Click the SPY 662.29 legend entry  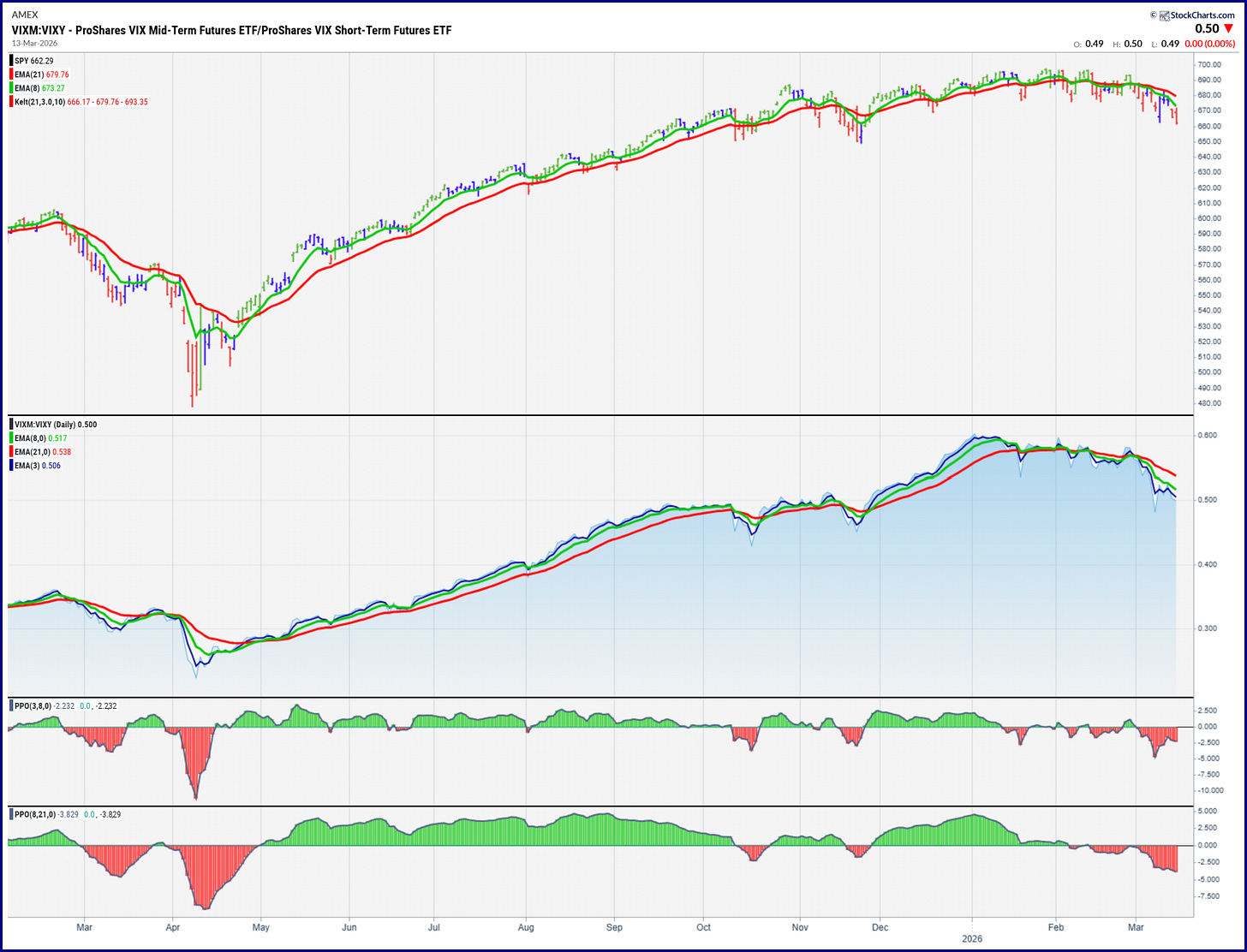tap(34, 61)
